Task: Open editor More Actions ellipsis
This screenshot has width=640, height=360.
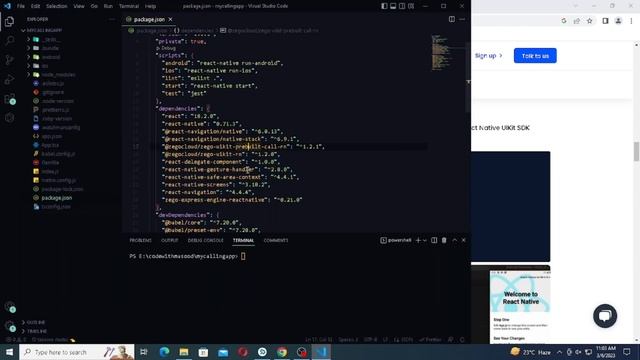Action: [462, 19]
